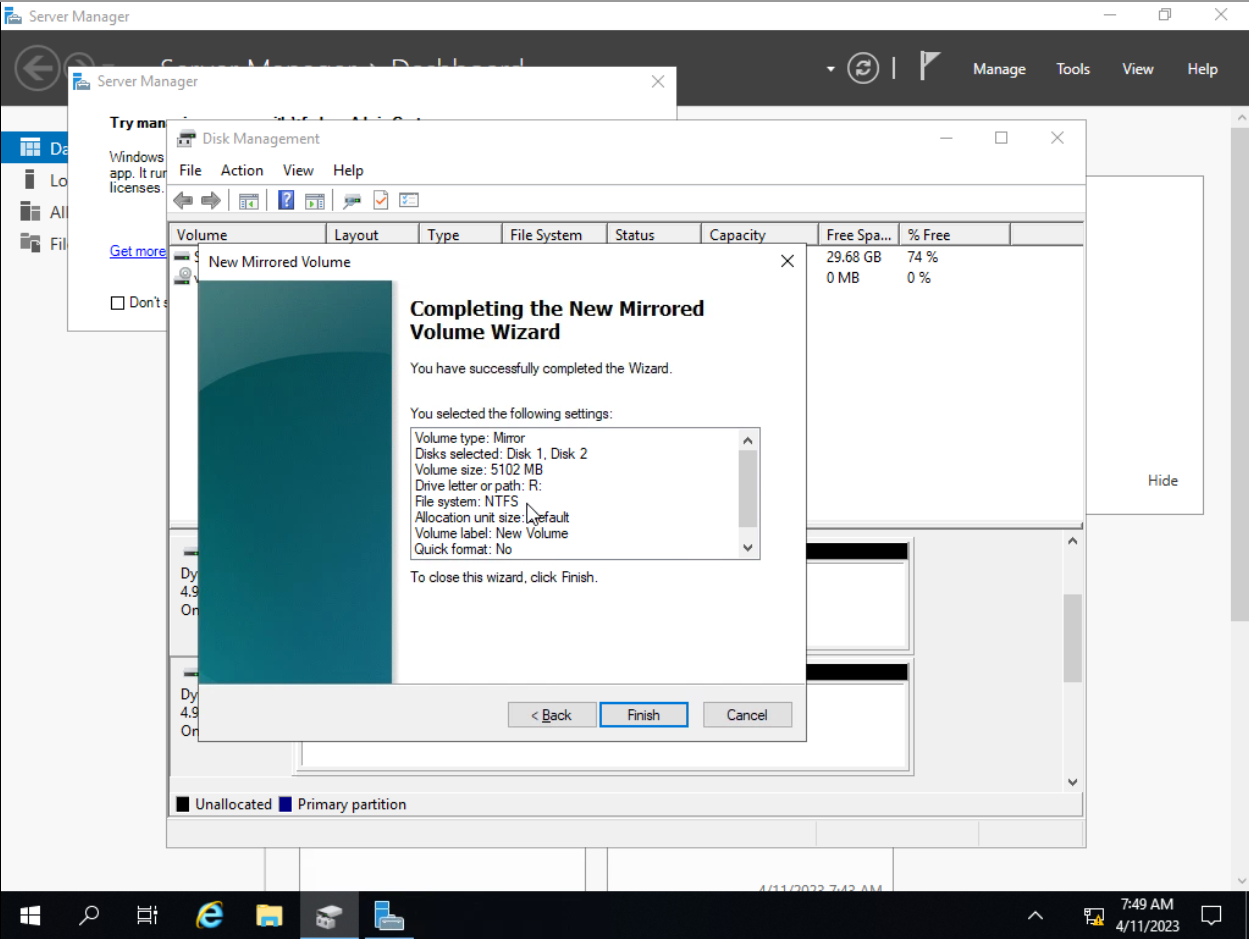Click Hide in the Server Manager dashboard
This screenshot has width=1249, height=939.
(x=1163, y=480)
